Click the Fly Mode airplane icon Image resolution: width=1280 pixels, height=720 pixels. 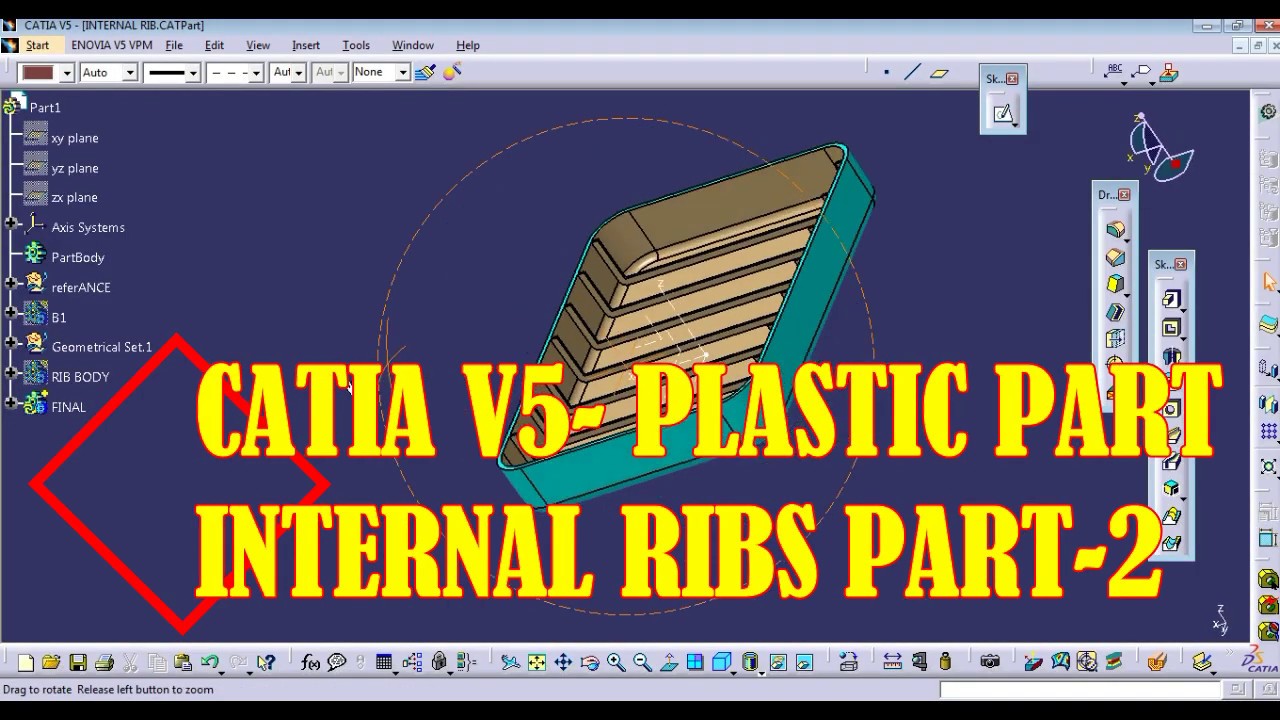tap(510, 662)
